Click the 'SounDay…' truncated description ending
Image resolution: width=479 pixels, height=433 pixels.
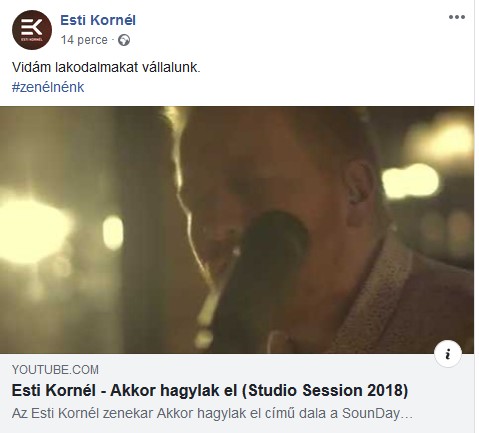[378, 414]
